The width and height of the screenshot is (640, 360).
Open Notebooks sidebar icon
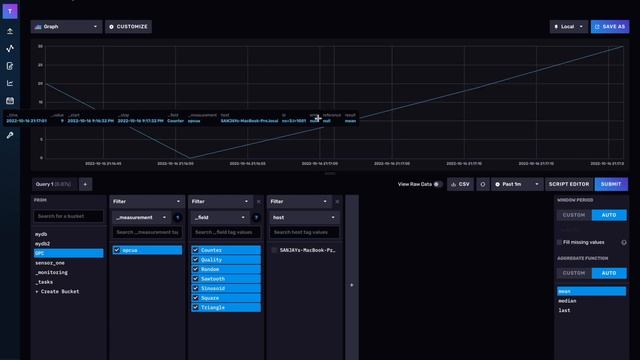pyautogui.click(x=10, y=66)
